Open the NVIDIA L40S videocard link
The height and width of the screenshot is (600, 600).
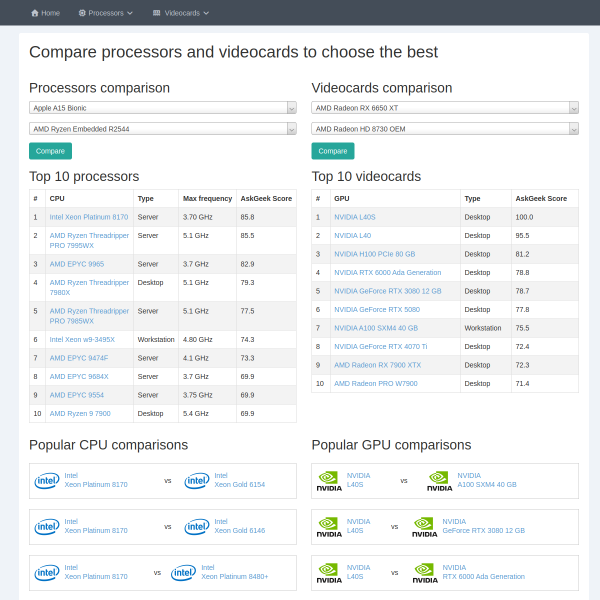coord(355,217)
